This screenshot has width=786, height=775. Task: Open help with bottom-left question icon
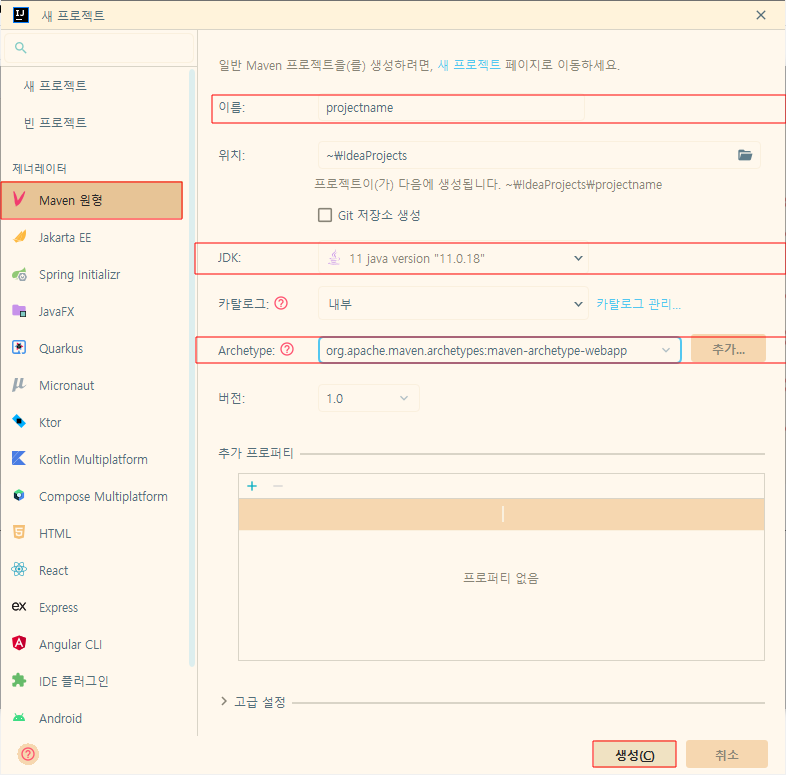[x=28, y=754]
